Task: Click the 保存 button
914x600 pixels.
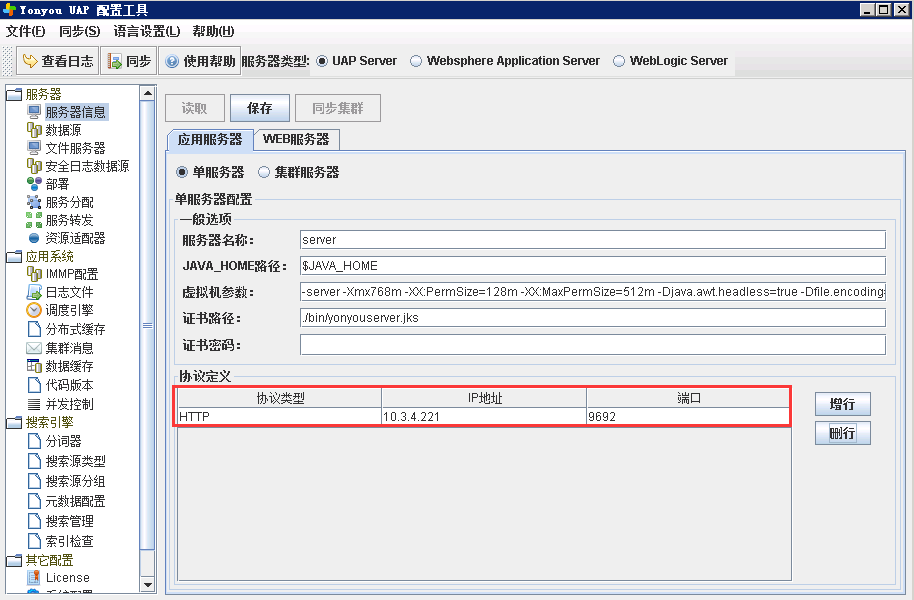Action: click(x=259, y=108)
